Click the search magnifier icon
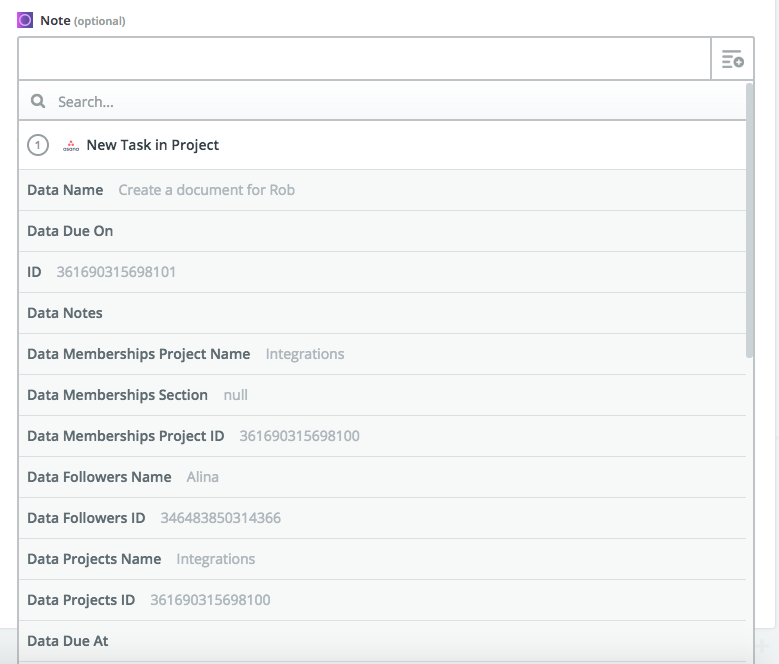779x664 pixels. 38,101
